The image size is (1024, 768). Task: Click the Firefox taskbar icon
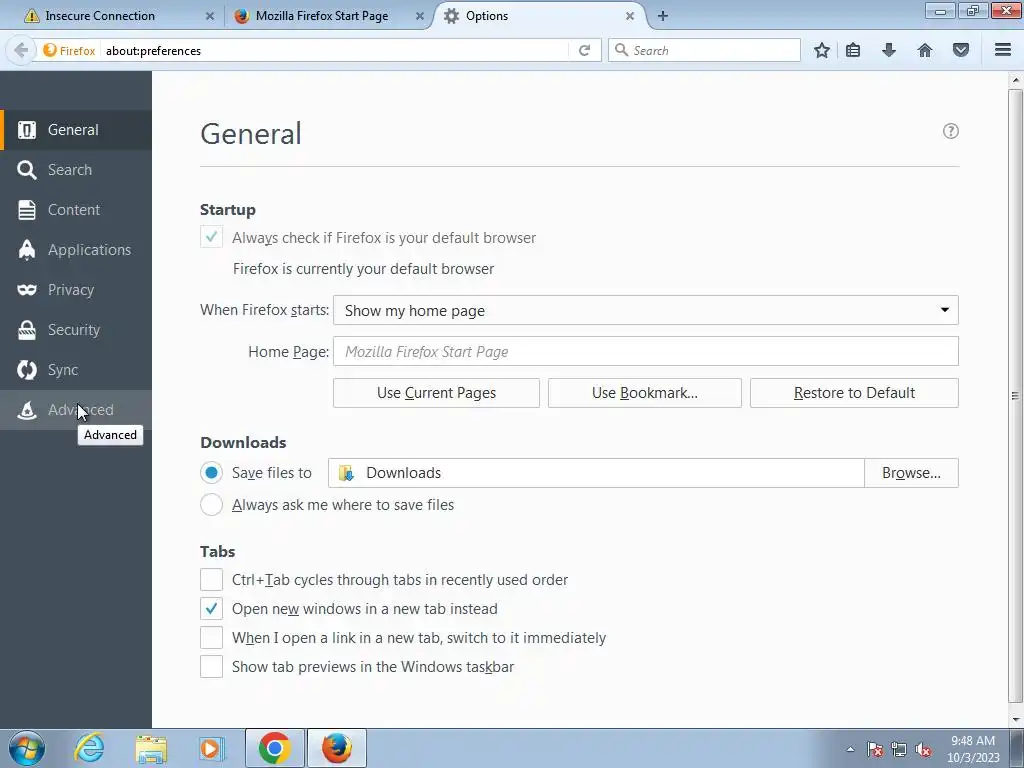coord(336,748)
